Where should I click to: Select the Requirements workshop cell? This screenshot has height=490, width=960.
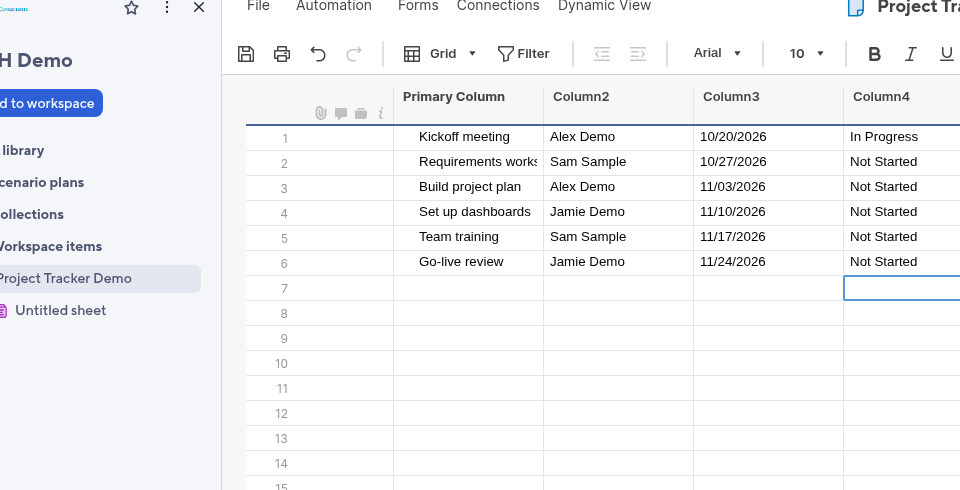(468, 163)
